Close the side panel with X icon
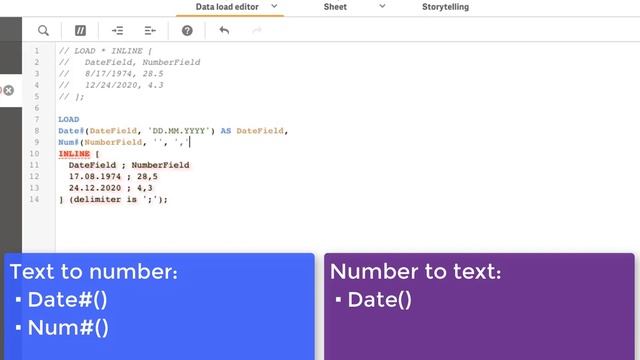Screen dimensions: 640x360 point(8,90)
